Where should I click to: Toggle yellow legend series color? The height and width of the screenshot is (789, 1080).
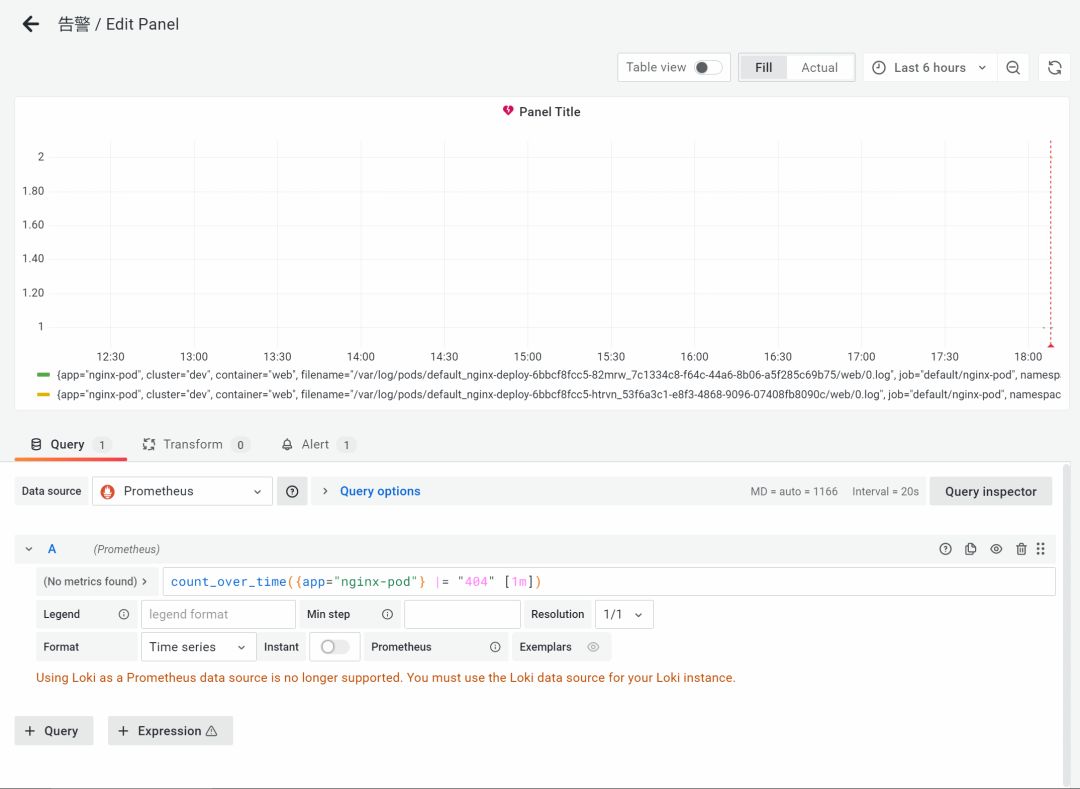pos(43,394)
